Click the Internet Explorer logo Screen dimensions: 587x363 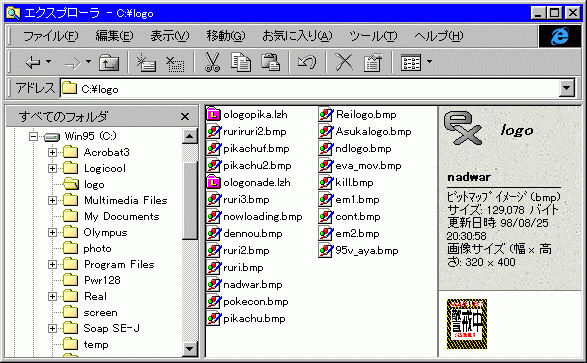click(x=560, y=36)
